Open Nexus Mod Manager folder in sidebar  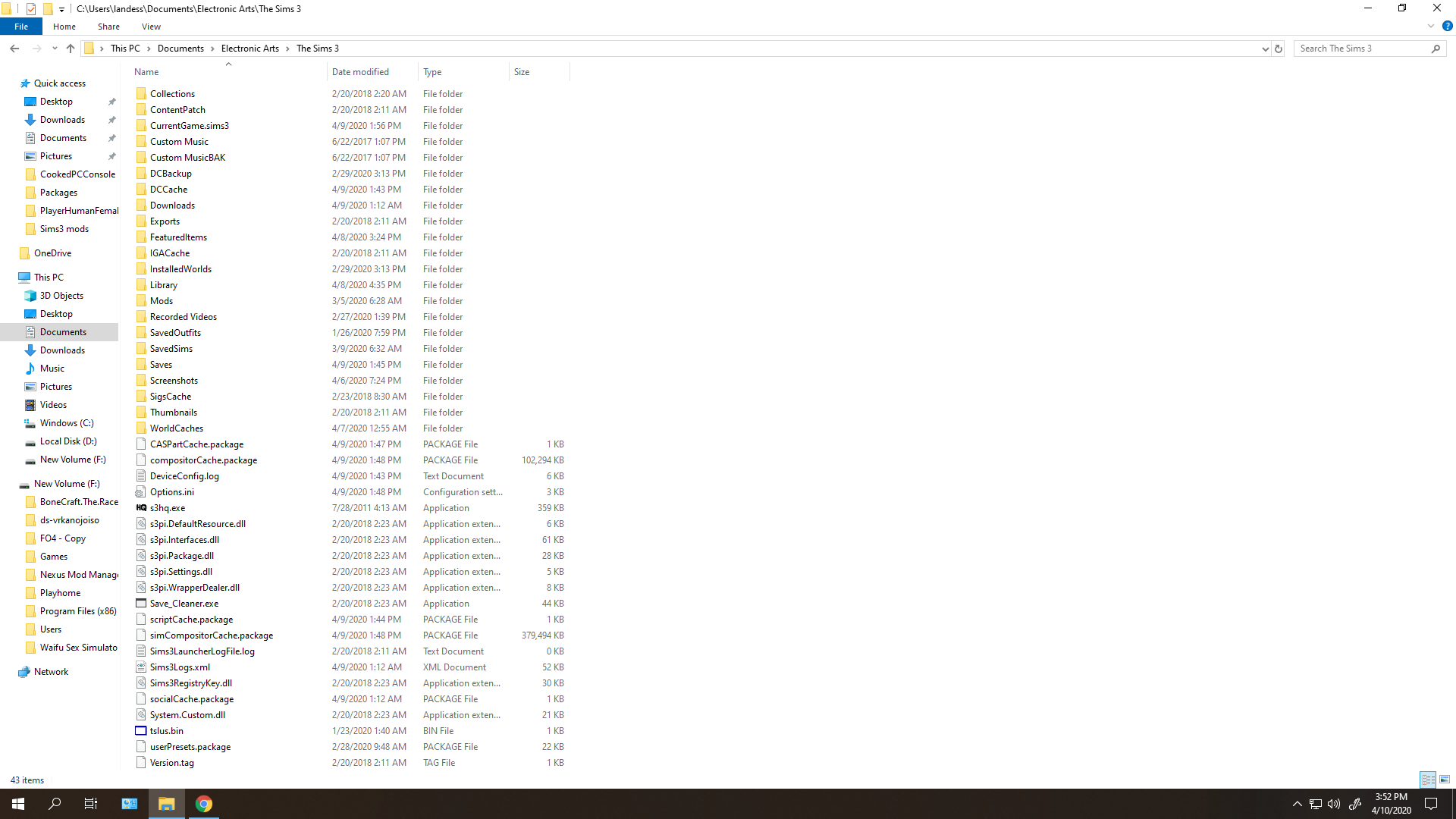(x=79, y=575)
